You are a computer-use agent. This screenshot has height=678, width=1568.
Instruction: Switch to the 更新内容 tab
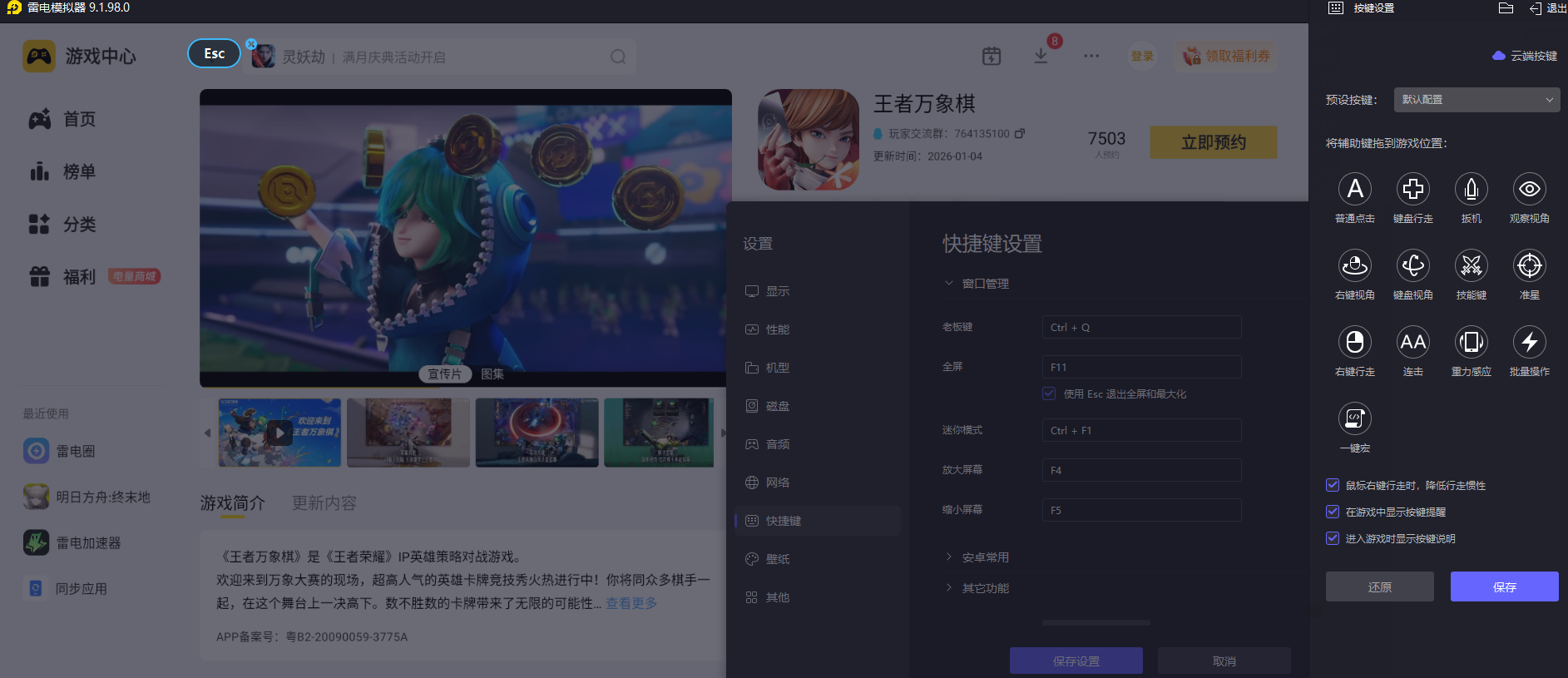click(324, 503)
